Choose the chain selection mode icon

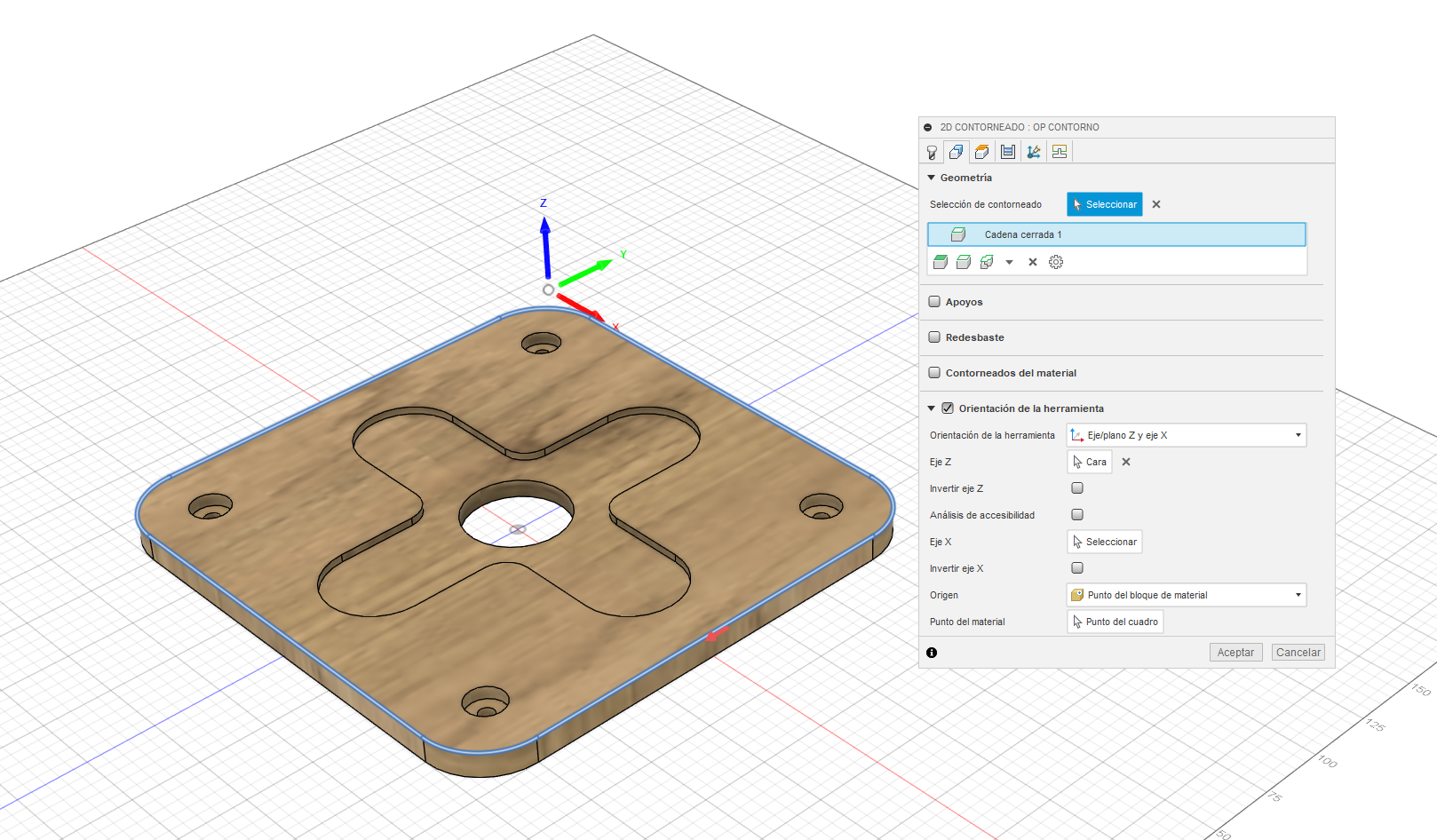964,262
